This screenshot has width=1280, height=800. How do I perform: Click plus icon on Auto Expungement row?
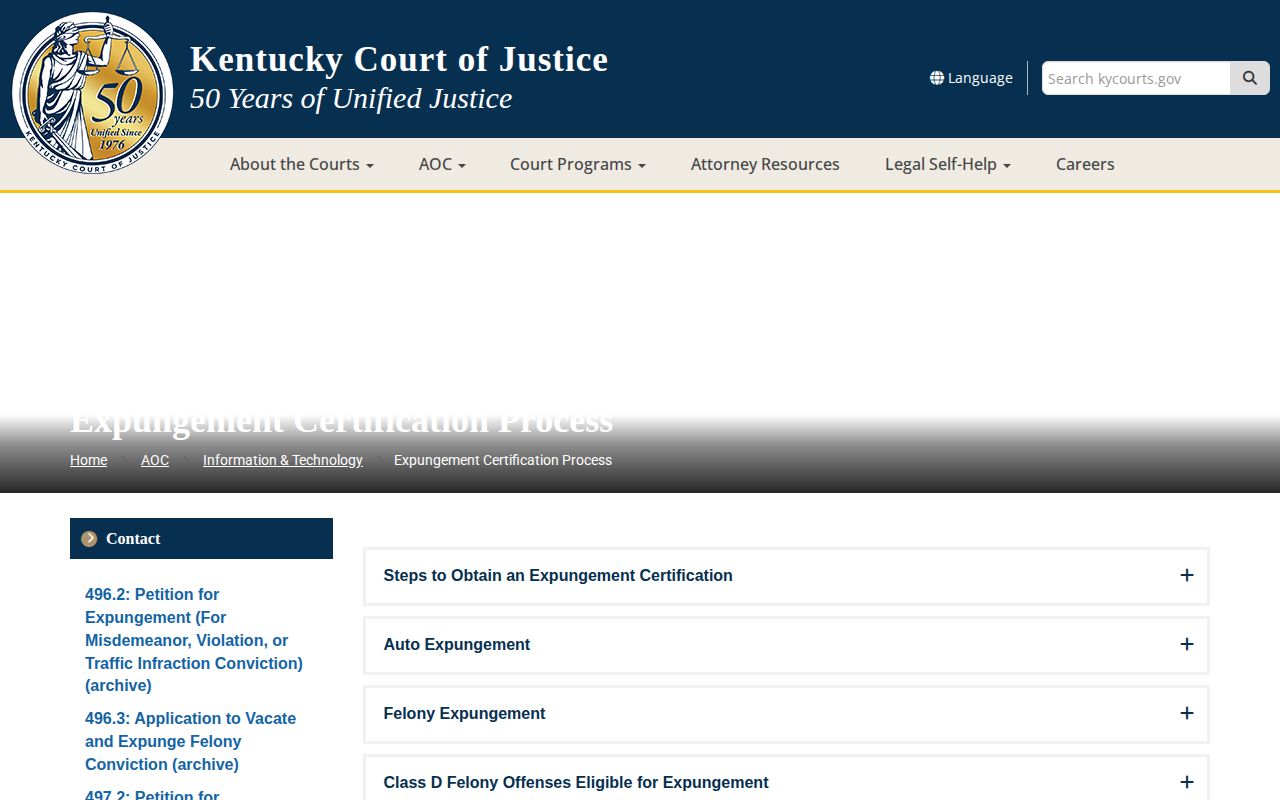point(1187,644)
